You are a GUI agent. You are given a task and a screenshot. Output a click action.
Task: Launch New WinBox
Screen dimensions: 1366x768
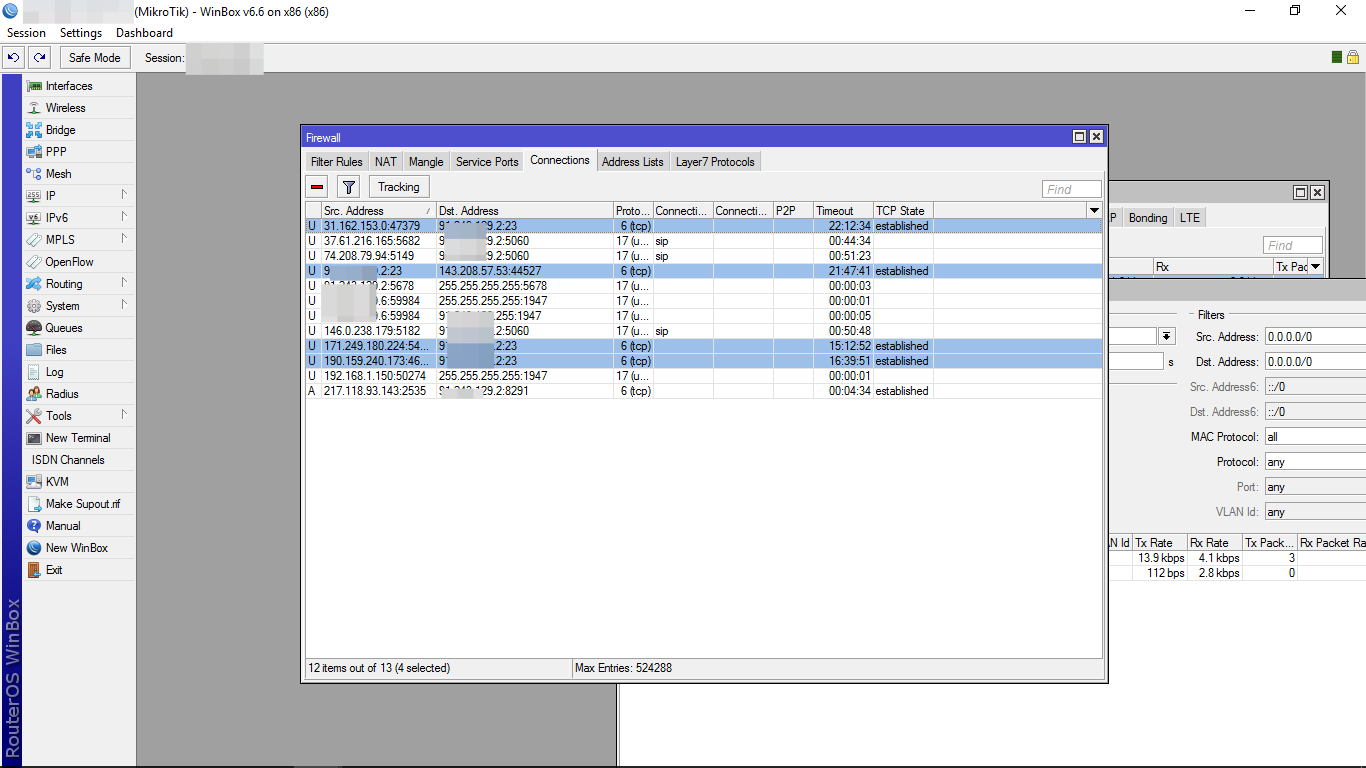click(79, 548)
